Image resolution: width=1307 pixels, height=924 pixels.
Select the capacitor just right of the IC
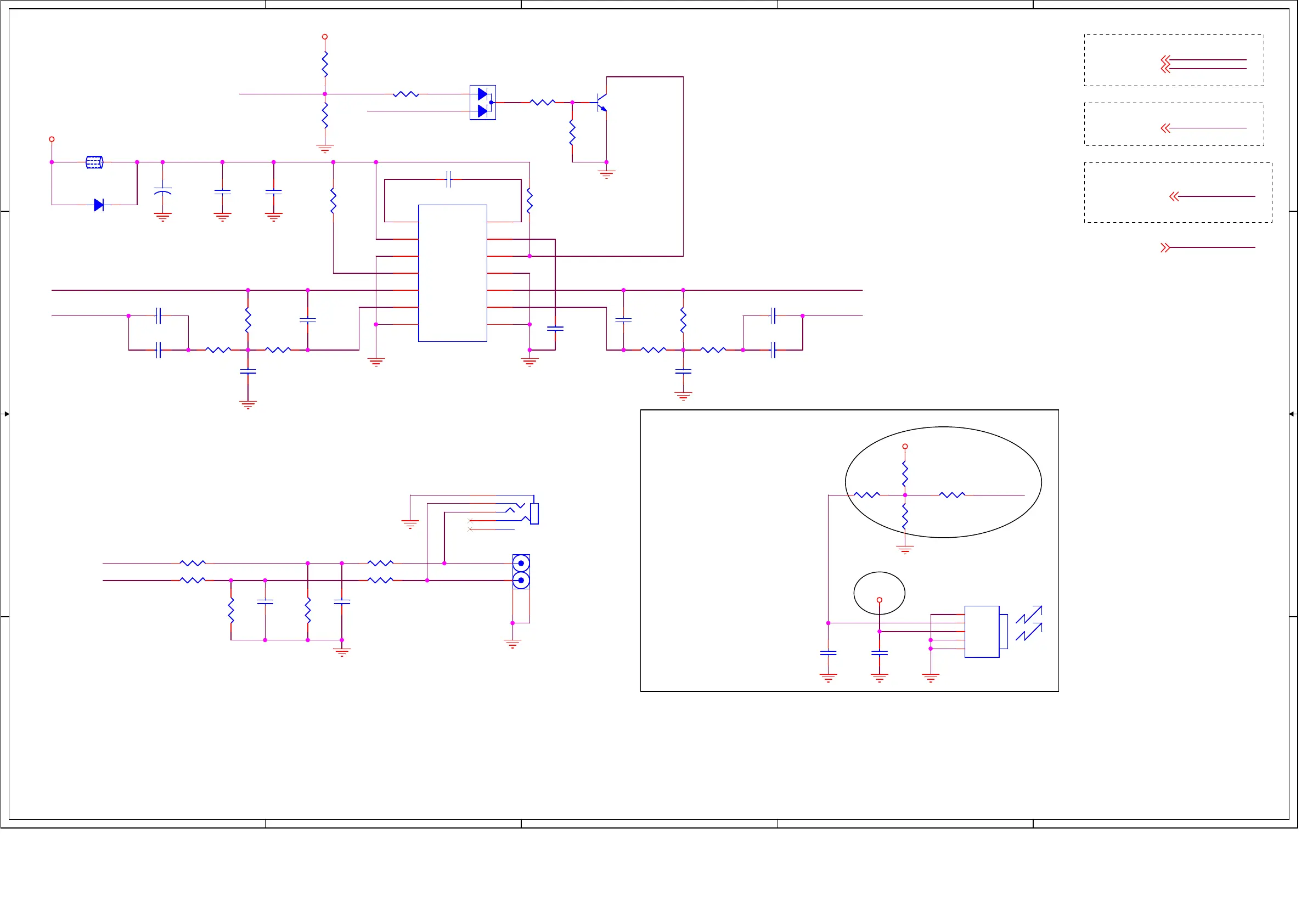pyautogui.click(x=555, y=329)
